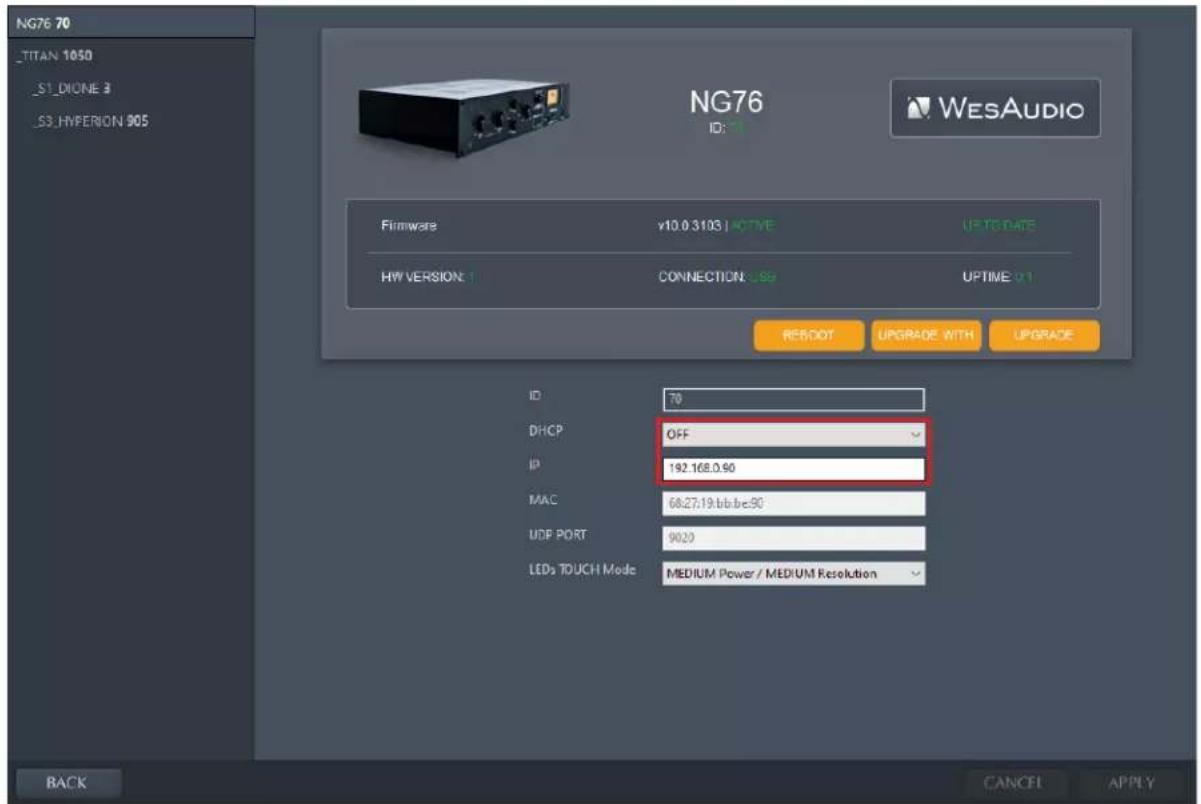The height and width of the screenshot is (804, 1201).
Task: Click the HW VERSION label
Action: (425, 277)
